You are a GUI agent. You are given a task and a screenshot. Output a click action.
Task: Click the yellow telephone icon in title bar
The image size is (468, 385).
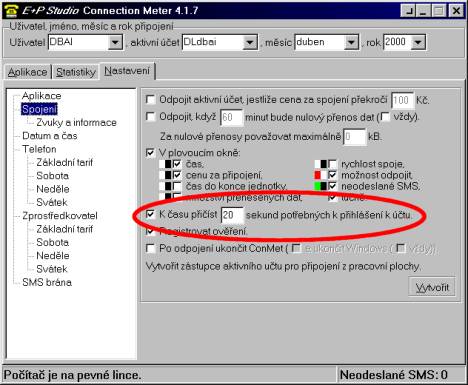(12, 11)
